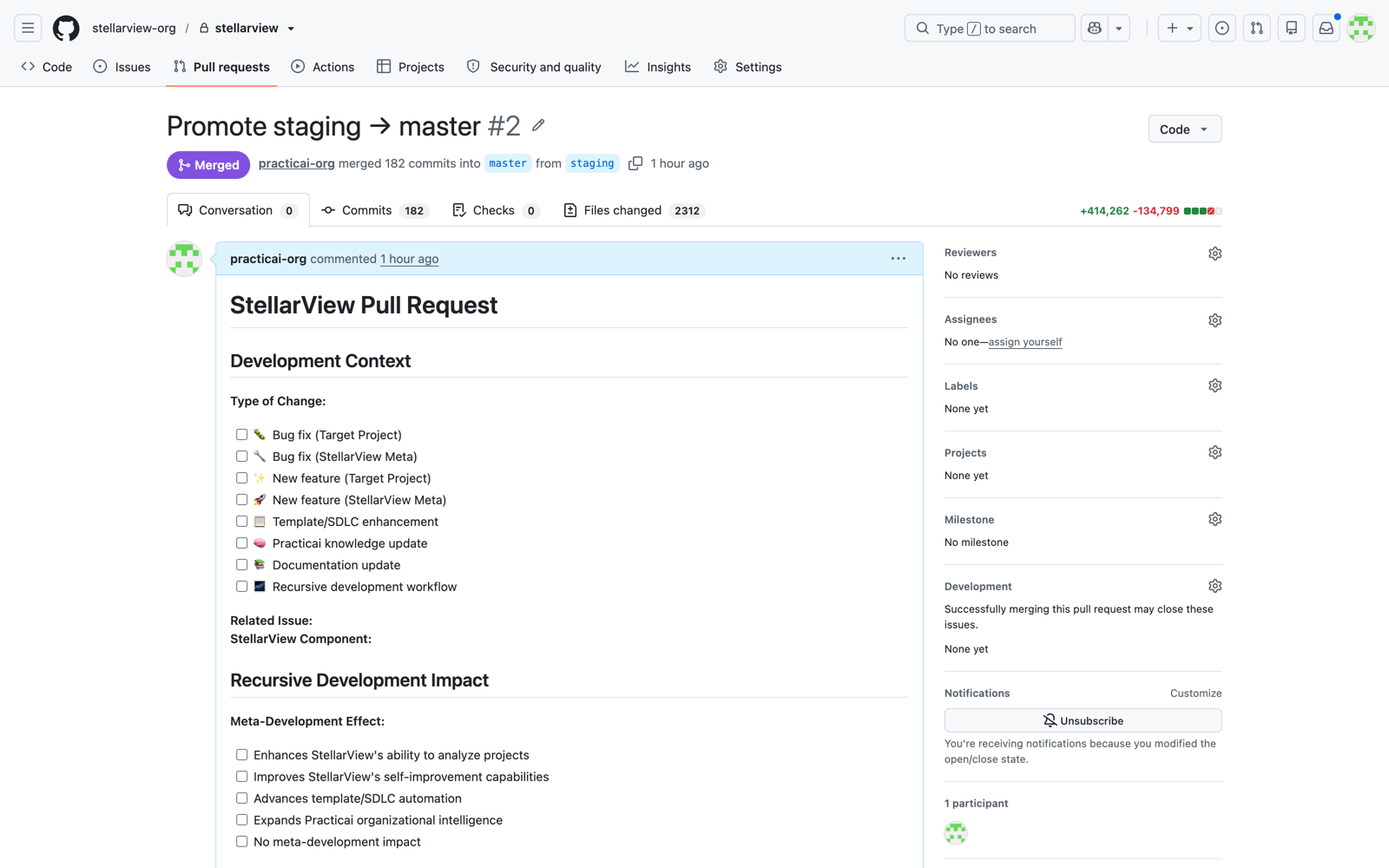
Task: Edit Projects with the gear icon
Action: tap(1215, 452)
